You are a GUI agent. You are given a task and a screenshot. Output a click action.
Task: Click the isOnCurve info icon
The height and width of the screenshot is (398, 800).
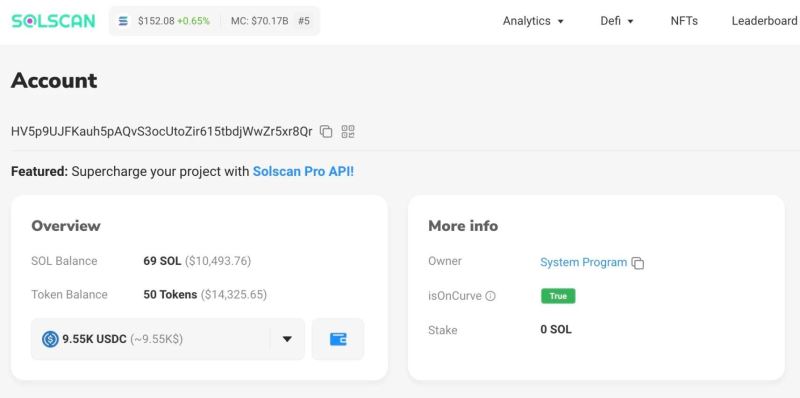(x=490, y=296)
